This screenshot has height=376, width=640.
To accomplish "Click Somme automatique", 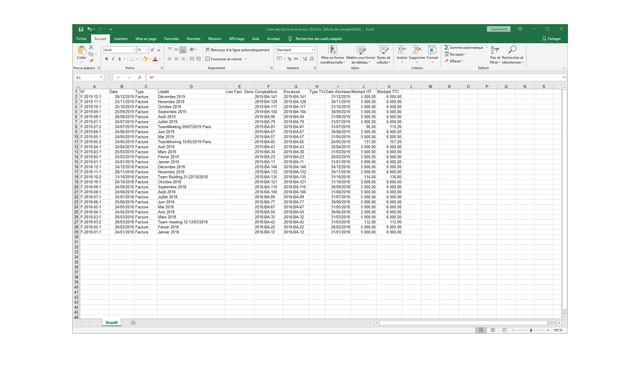I will (x=464, y=48).
